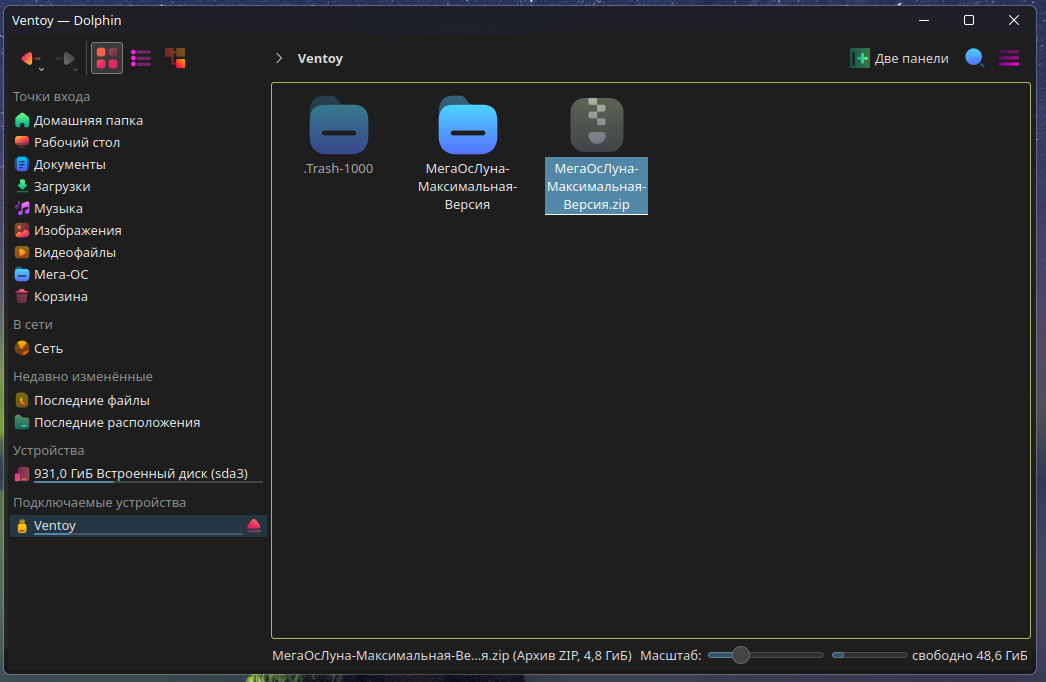Viewport: 1046px width, 682px height.
Task: Select "Изображения" in the places panel
Action: click(138, 230)
